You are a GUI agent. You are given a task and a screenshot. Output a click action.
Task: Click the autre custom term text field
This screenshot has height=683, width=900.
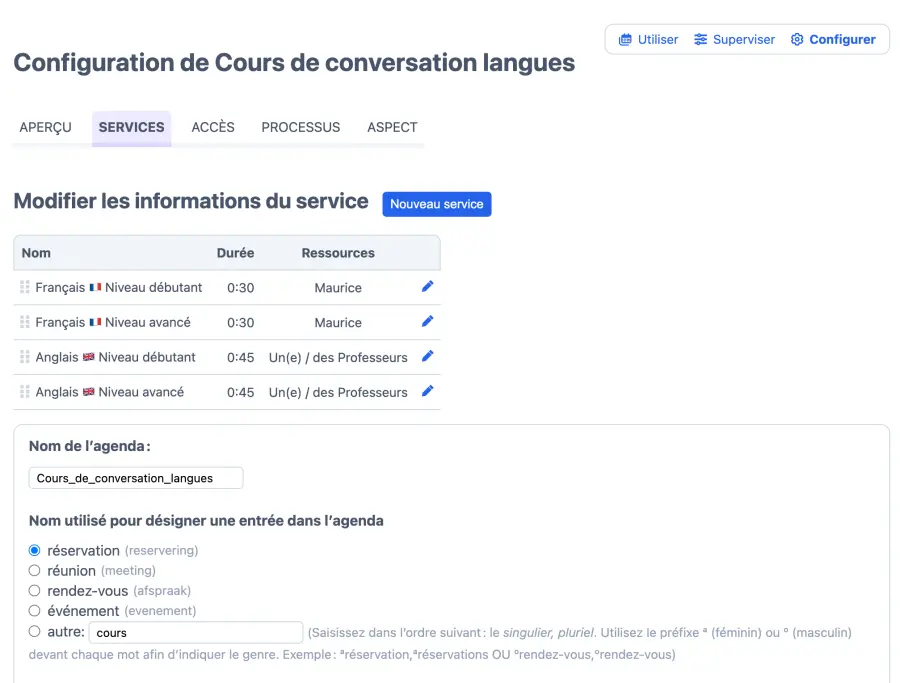click(x=196, y=633)
